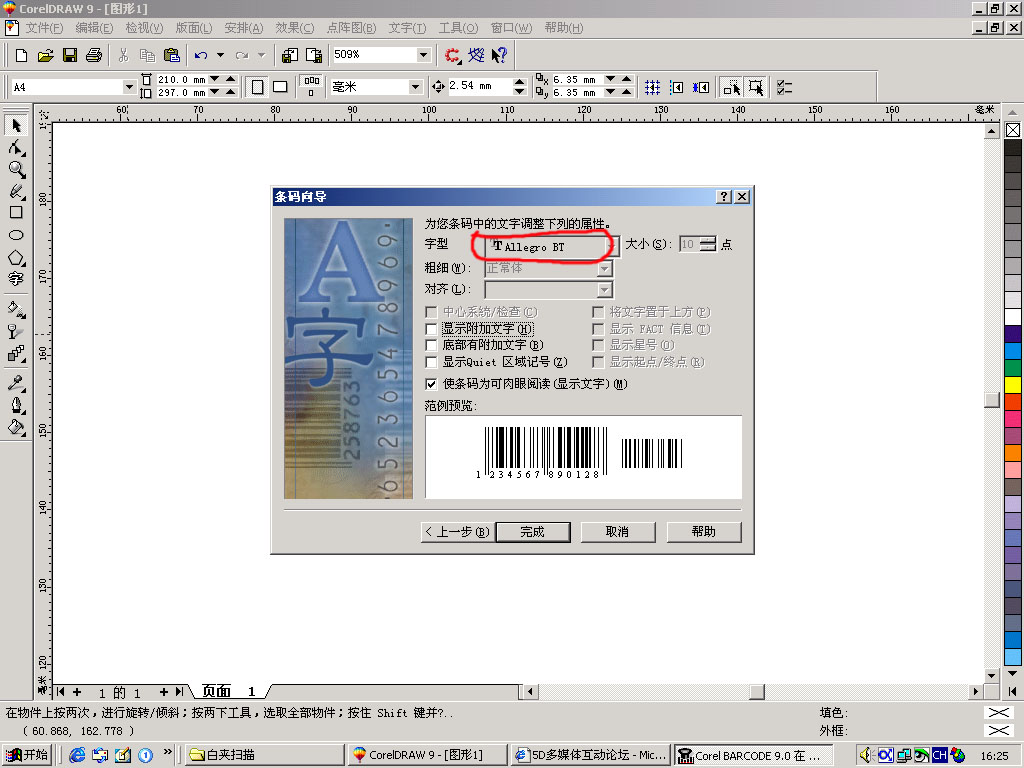Viewport: 1024px width, 768px height.
Task: Toggle snap to grid icon
Action: click(x=652, y=87)
